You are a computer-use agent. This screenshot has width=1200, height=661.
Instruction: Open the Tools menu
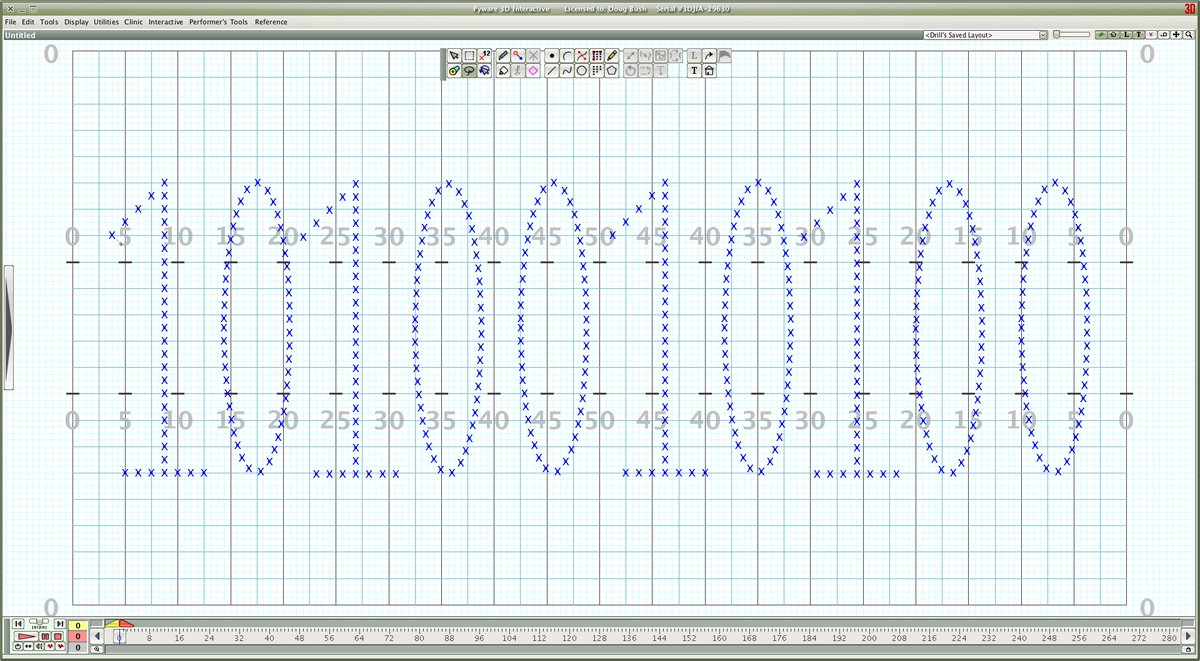click(49, 22)
